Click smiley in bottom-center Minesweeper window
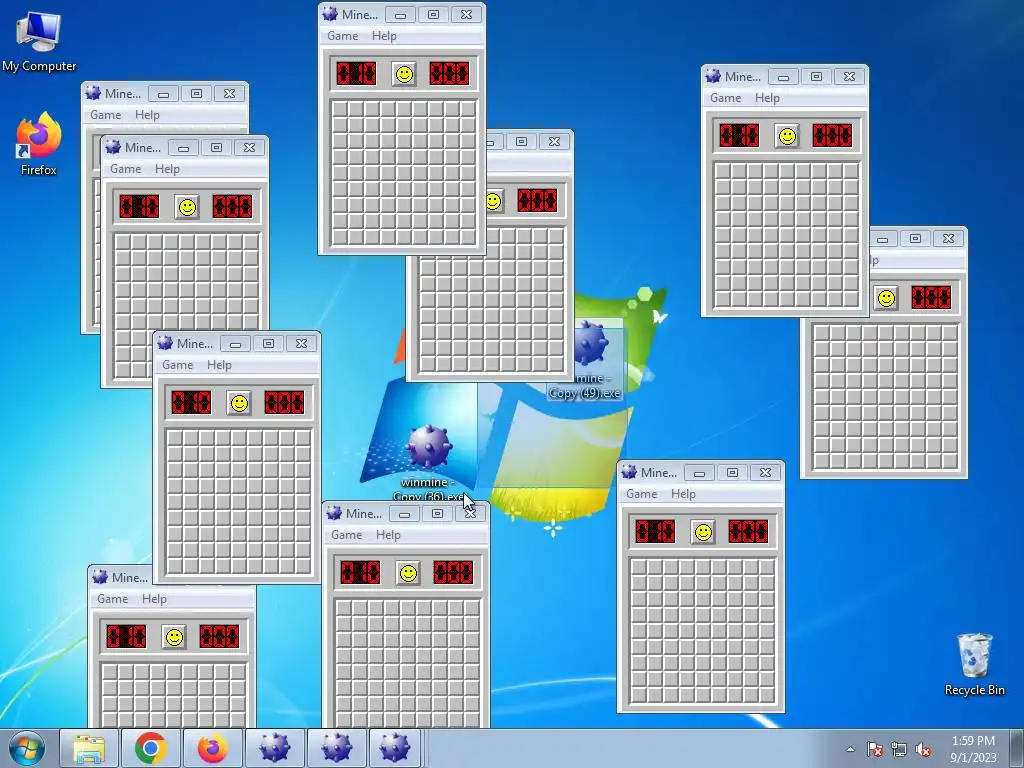Viewport: 1024px width, 768px height. tap(408, 573)
